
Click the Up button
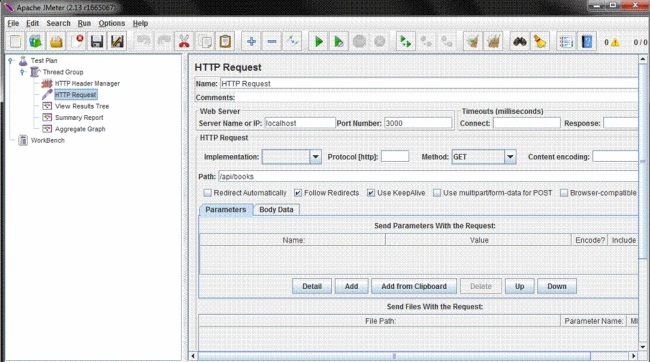click(x=519, y=286)
